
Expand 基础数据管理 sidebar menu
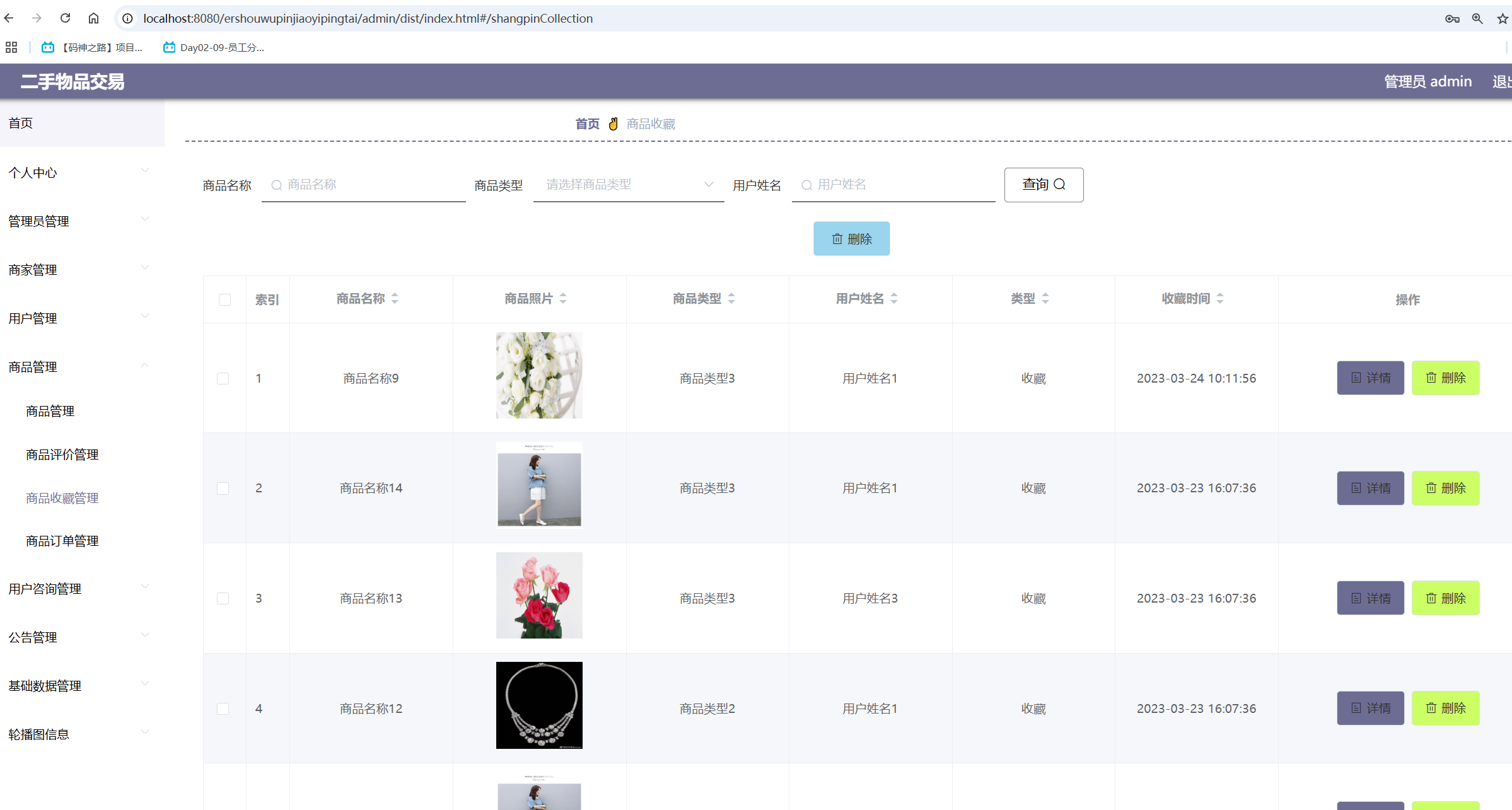82,685
